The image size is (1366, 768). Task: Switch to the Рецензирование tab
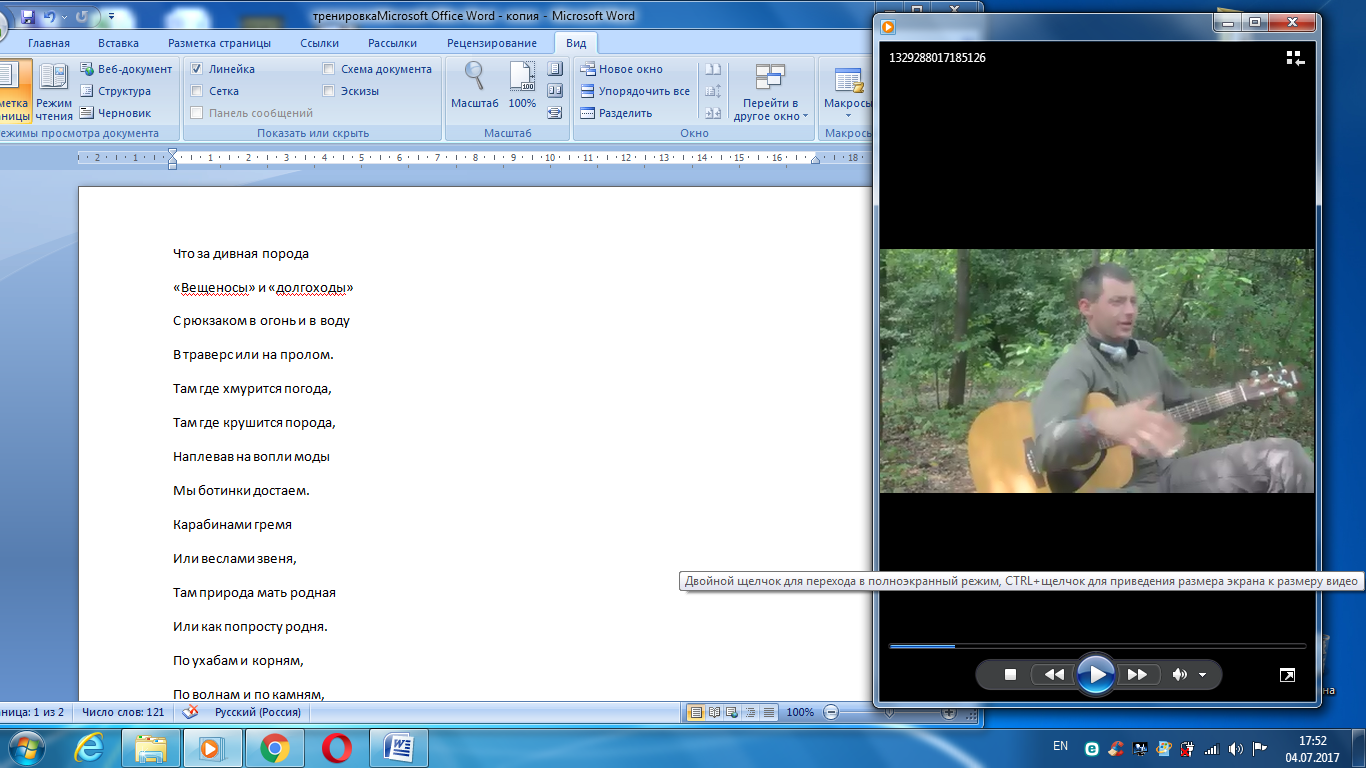492,43
